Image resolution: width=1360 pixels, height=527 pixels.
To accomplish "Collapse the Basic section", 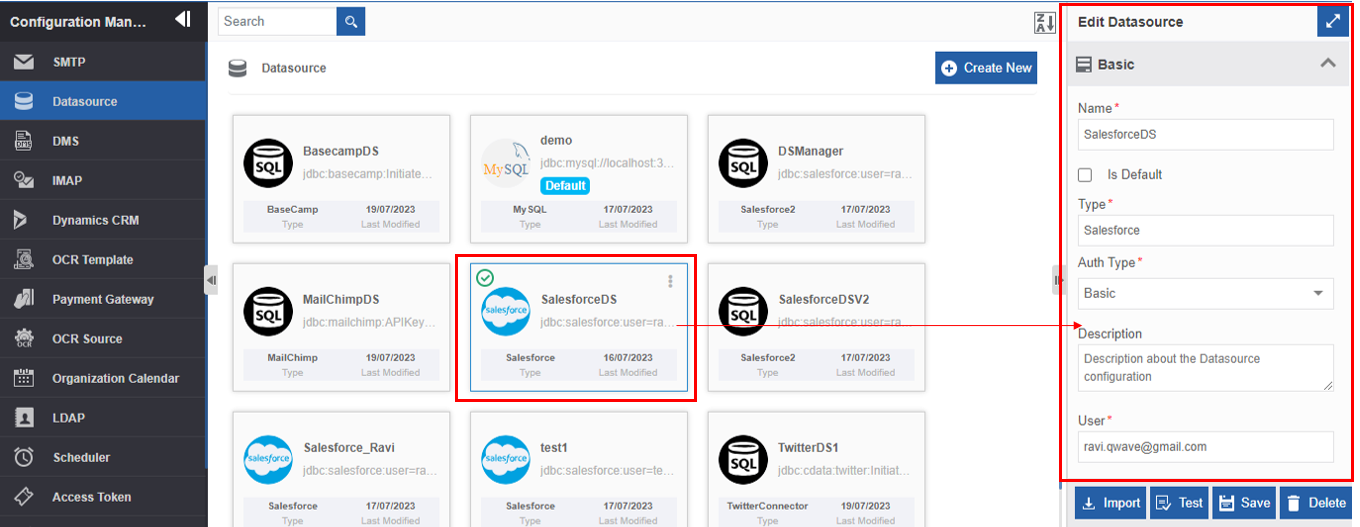I will click(x=1327, y=63).
